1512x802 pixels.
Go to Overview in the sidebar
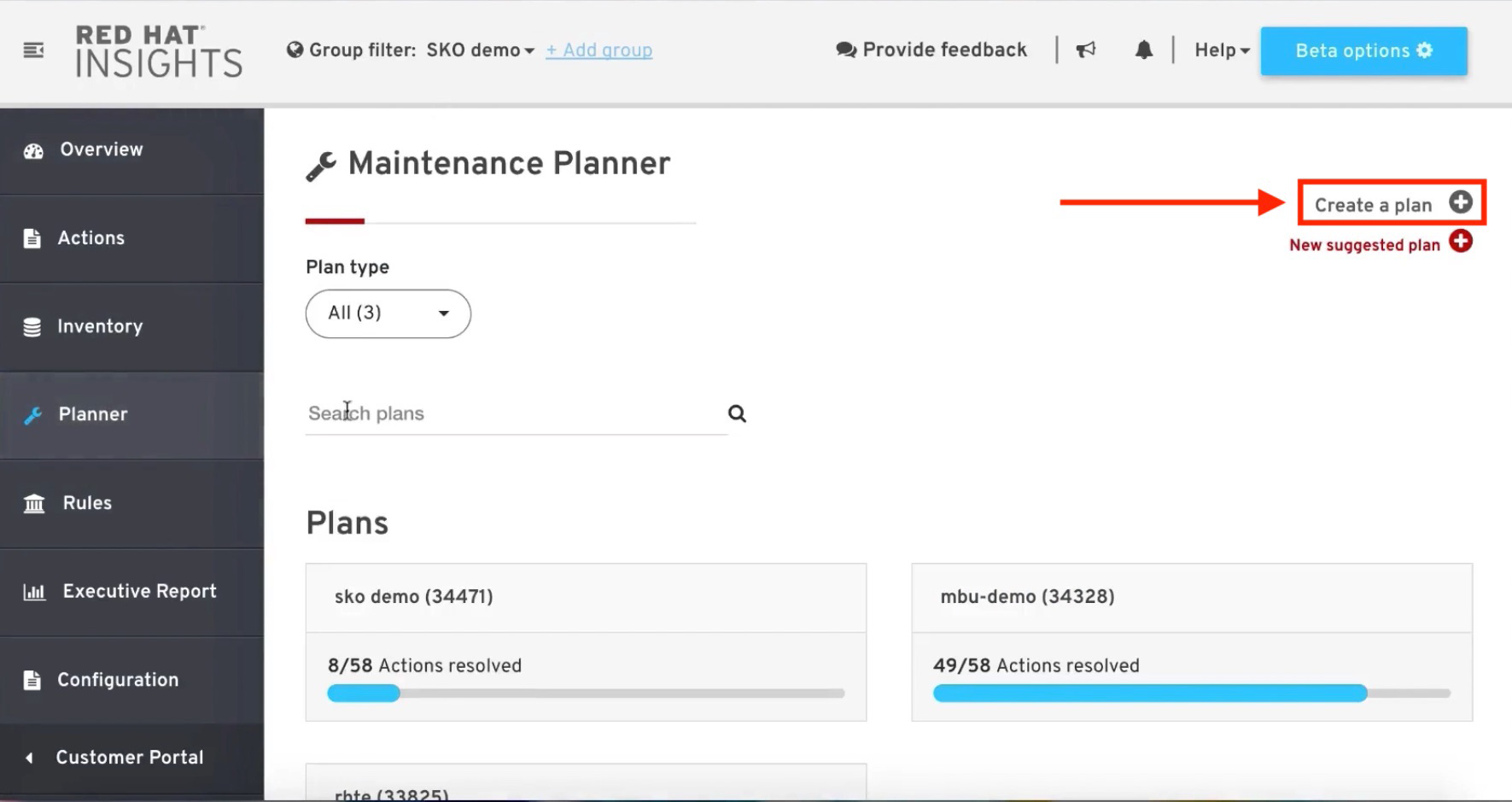[101, 150]
